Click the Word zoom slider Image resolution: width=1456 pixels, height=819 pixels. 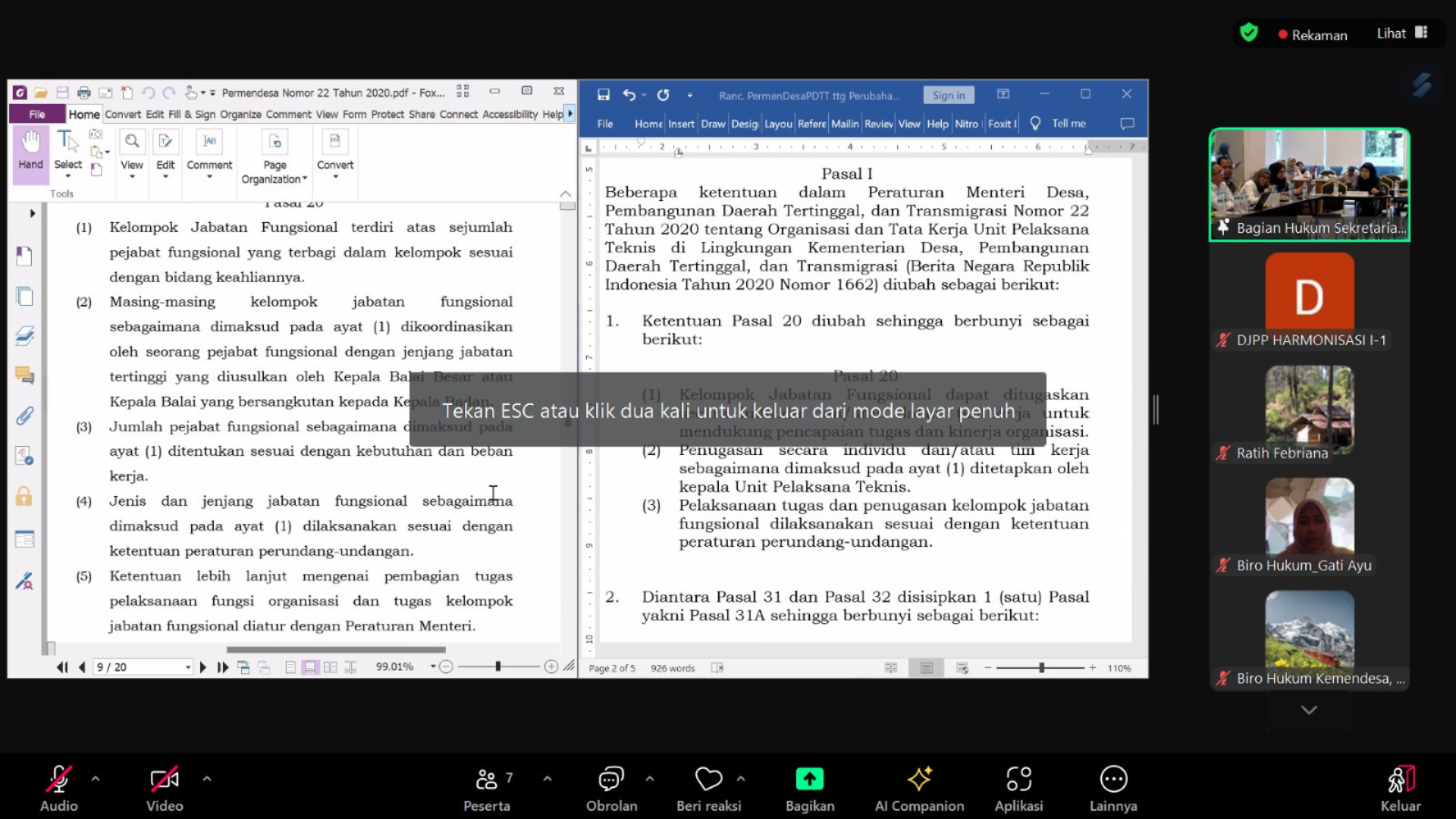coord(1040,668)
